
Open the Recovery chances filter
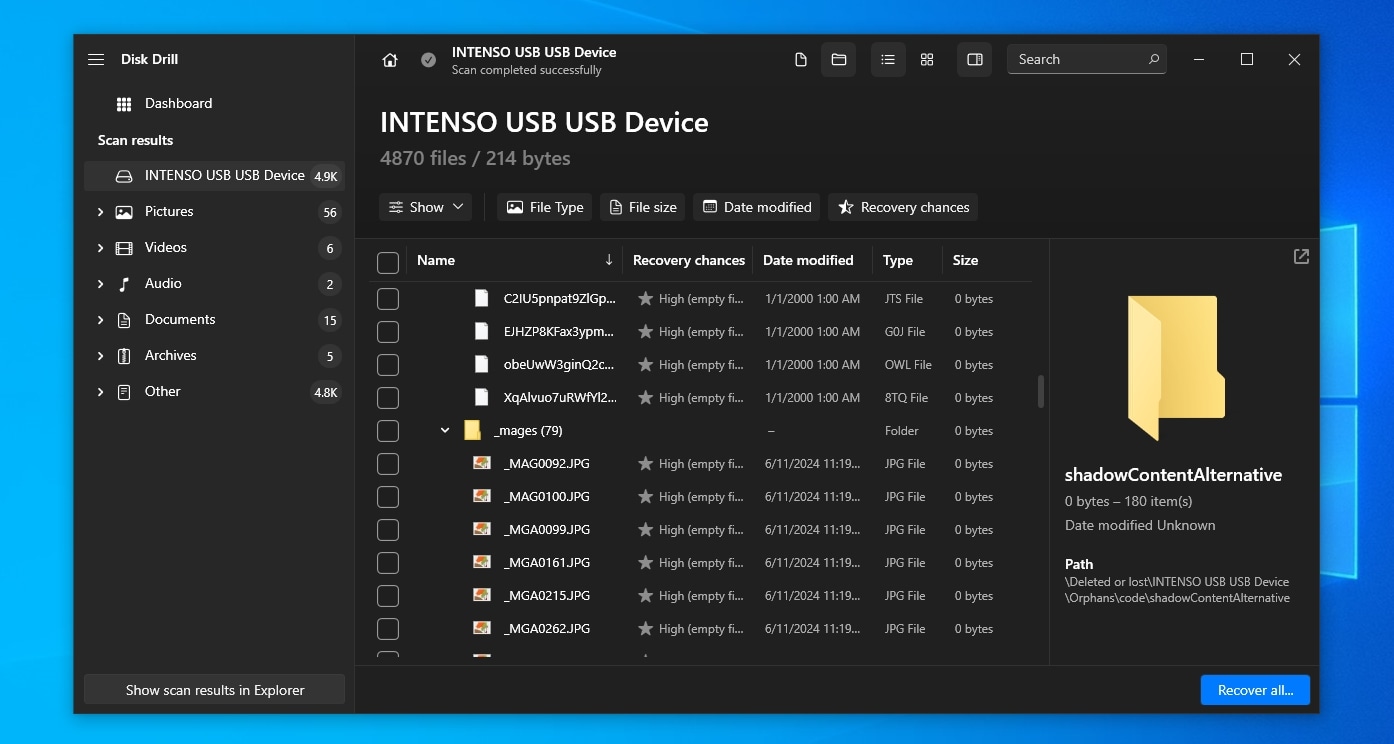click(903, 207)
